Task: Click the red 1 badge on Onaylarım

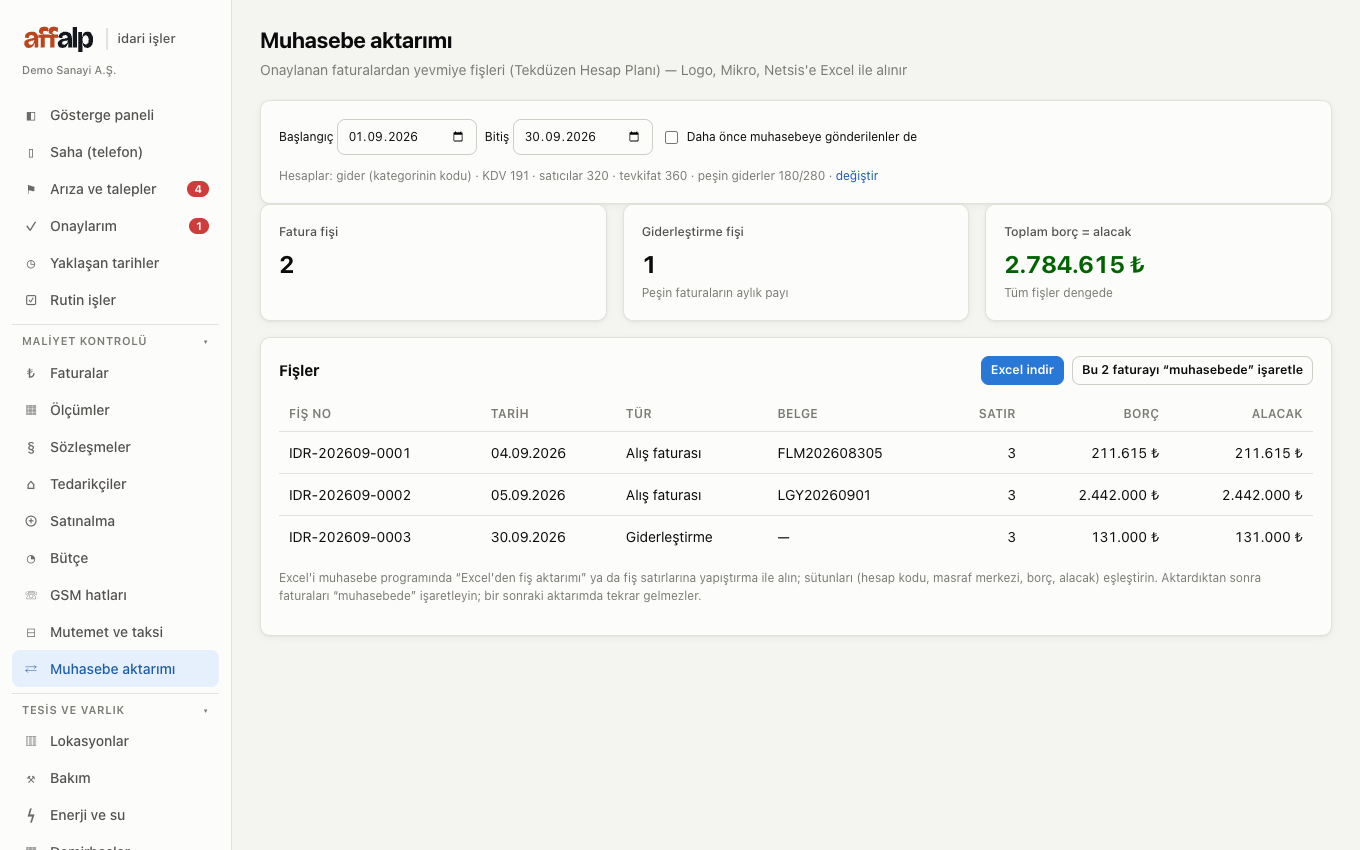Action: click(x=199, y=226)
